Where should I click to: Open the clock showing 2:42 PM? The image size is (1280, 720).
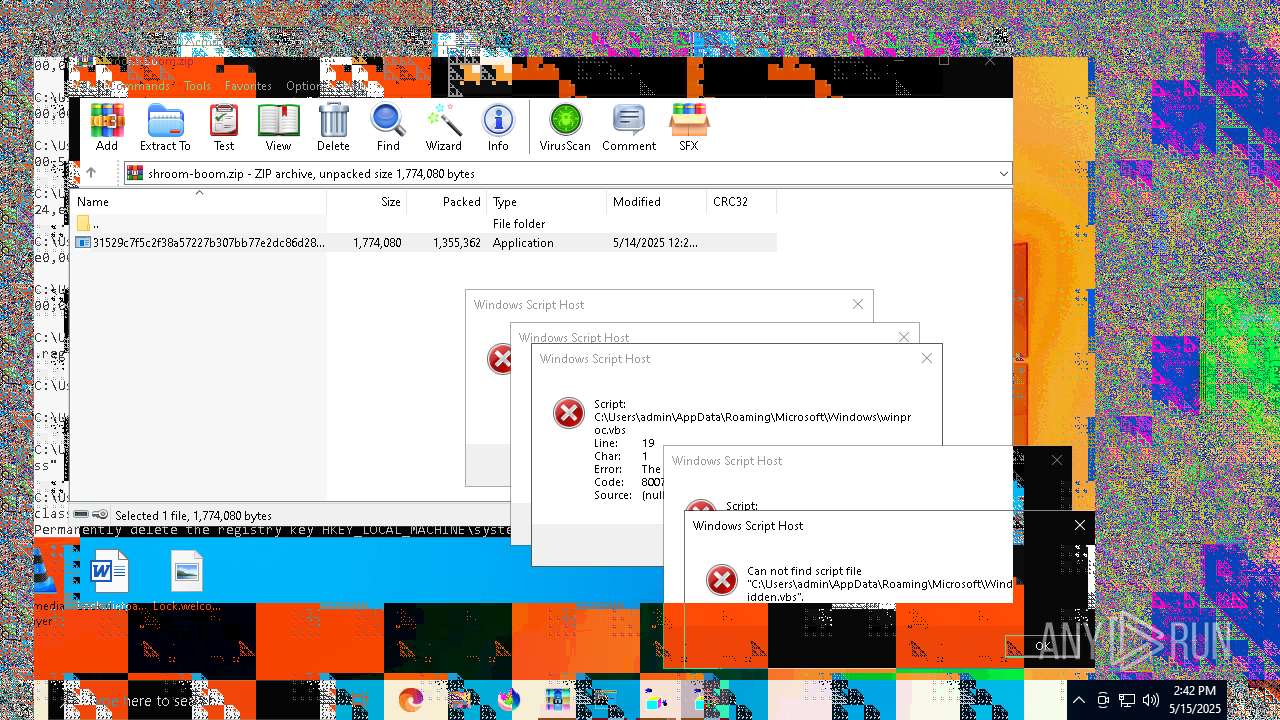pyautogui.click(x=1196, y=700)
